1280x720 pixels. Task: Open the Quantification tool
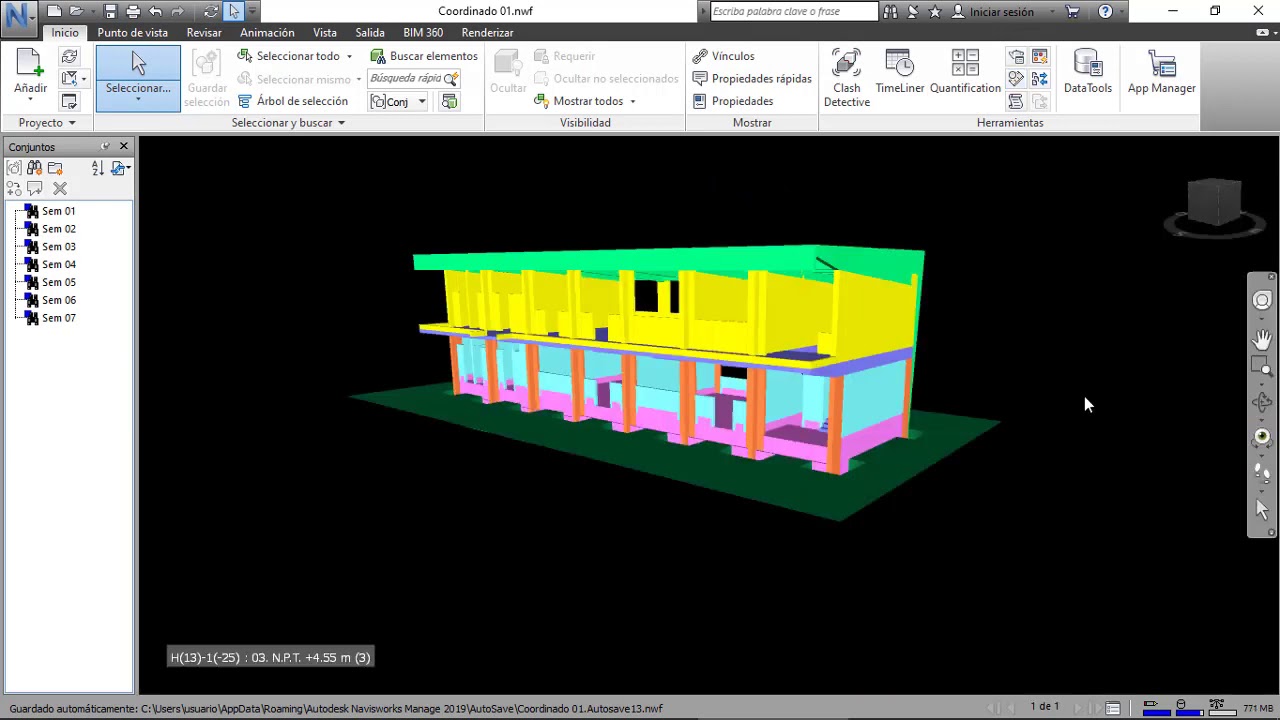pyautogui.click(x=965, y=72)
